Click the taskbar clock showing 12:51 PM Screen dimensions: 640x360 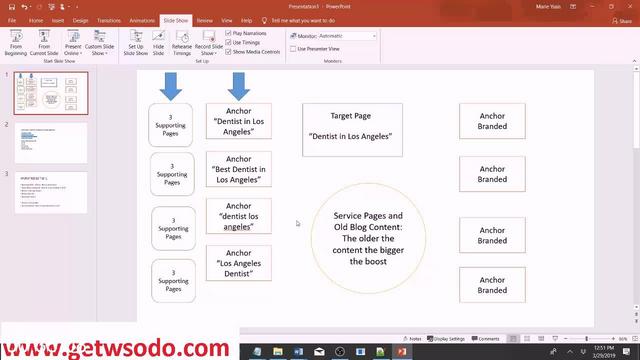[604, 351]
